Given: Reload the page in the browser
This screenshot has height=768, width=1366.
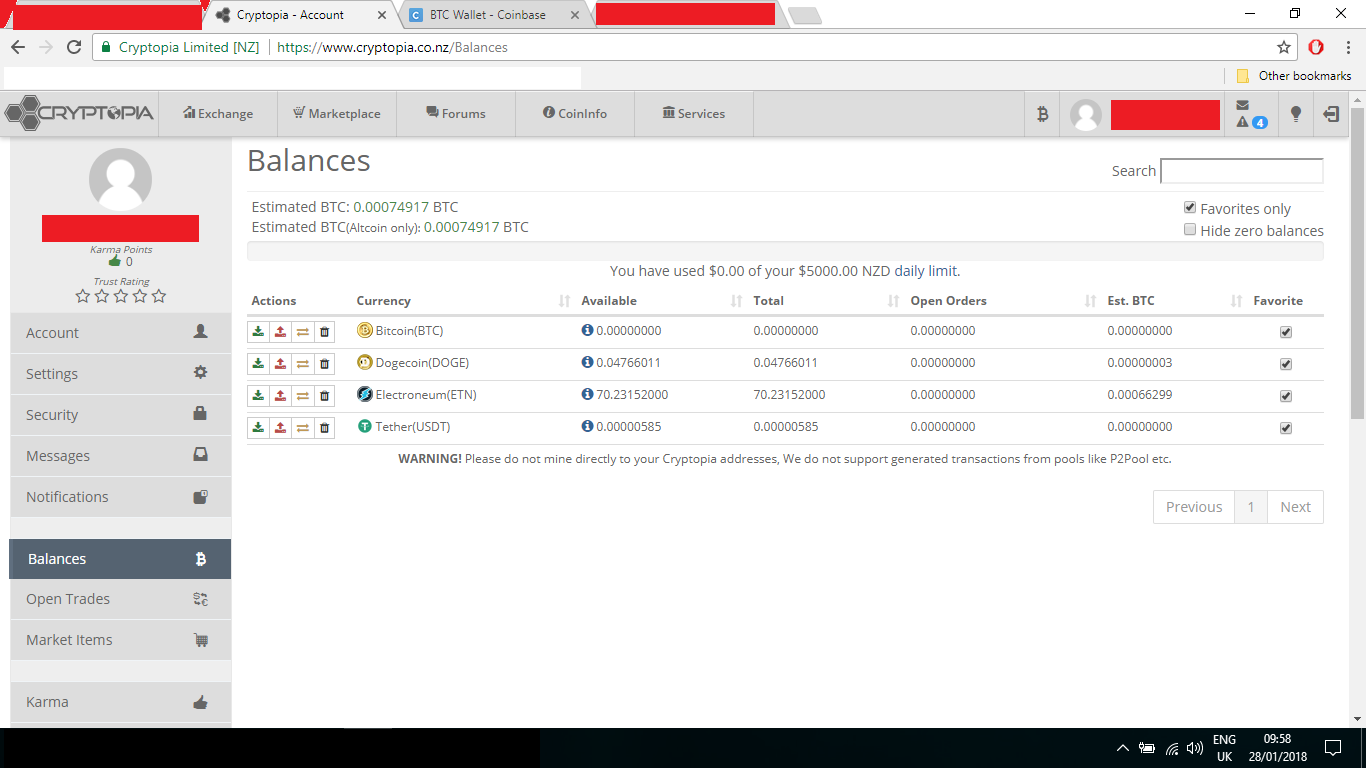Looking at the screenshot, I should coord(73,47).
